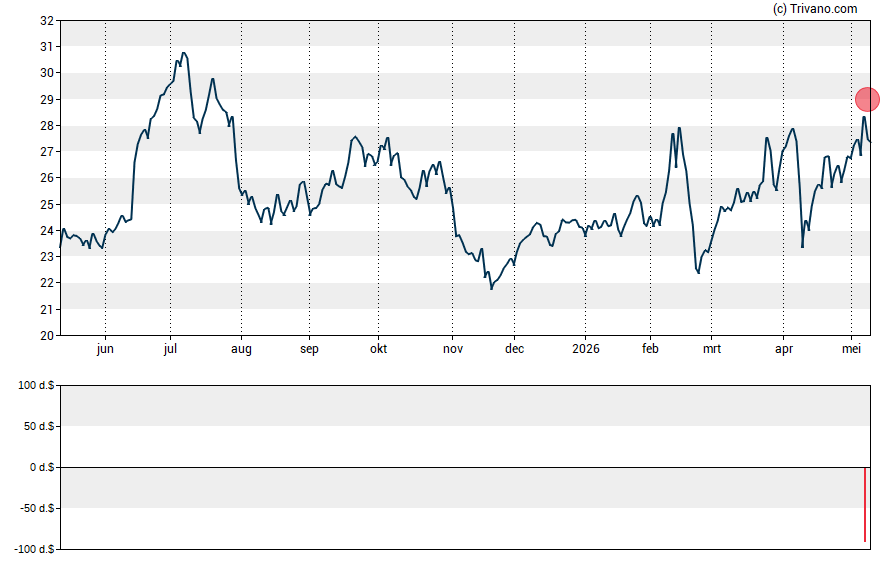Click the '22' price axis value
The height and width of the screenshot is (565, 888).
[x=47, y=283]
